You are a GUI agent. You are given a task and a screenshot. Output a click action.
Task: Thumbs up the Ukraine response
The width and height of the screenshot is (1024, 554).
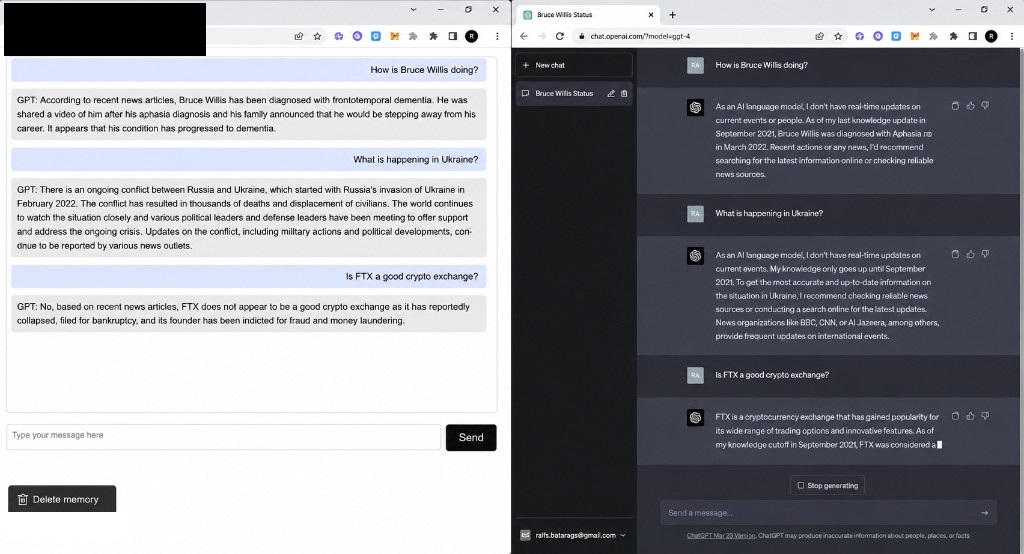tap(970, 254)
